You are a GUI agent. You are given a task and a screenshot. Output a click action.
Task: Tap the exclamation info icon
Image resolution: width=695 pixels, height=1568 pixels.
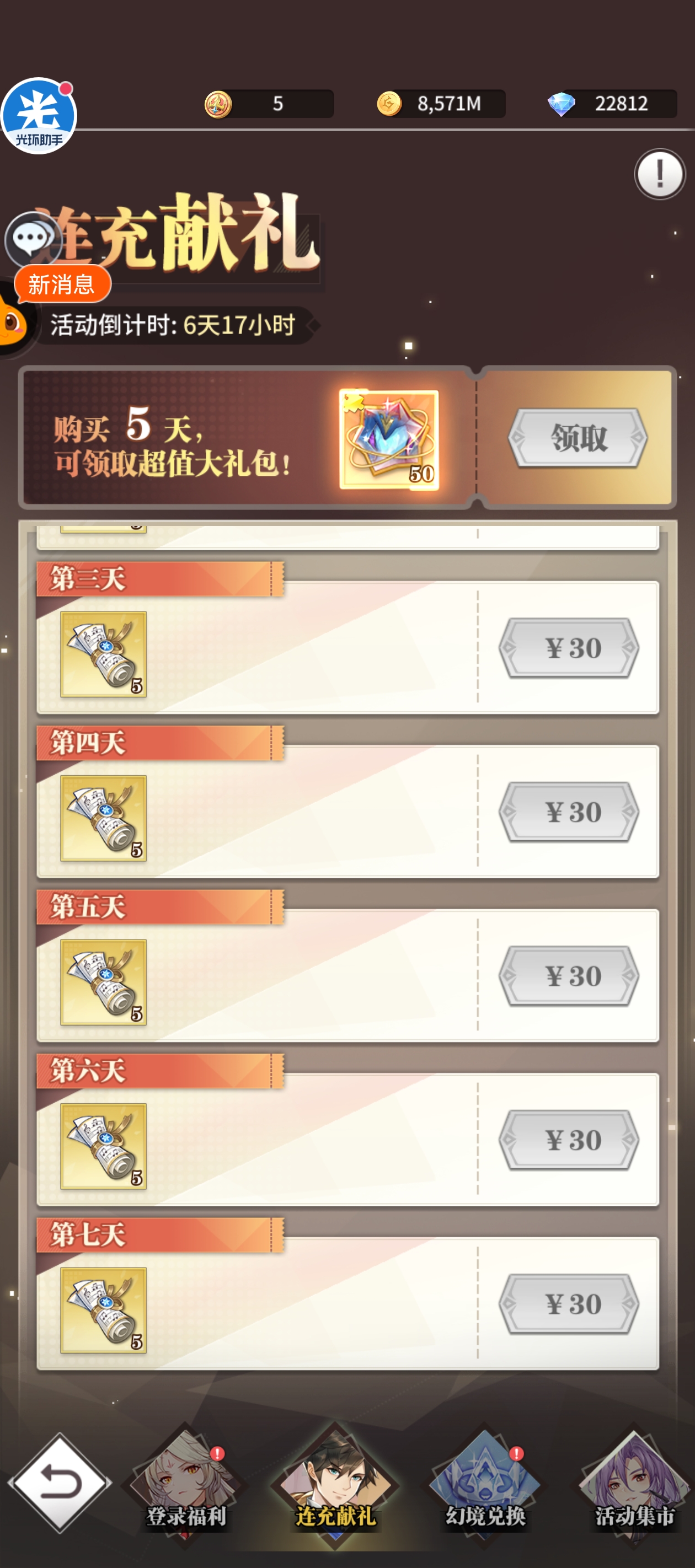[660, 174]
